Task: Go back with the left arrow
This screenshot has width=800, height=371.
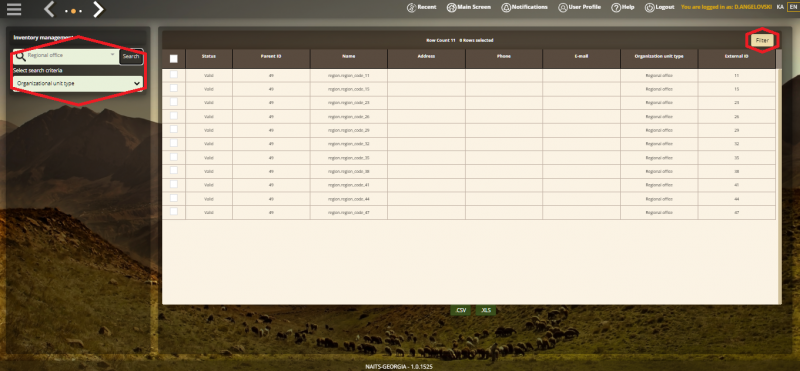Action: [49, 9]
